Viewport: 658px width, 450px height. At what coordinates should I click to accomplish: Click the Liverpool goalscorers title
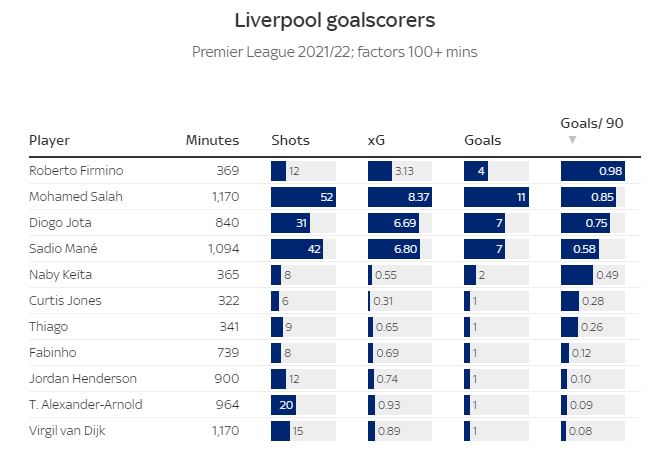click(334, 20)
